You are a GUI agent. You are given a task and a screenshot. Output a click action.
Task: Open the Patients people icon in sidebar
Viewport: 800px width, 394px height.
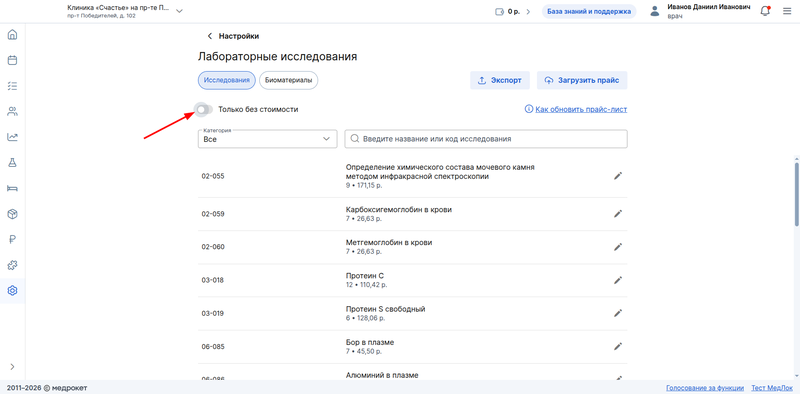[x=12, y=111]
